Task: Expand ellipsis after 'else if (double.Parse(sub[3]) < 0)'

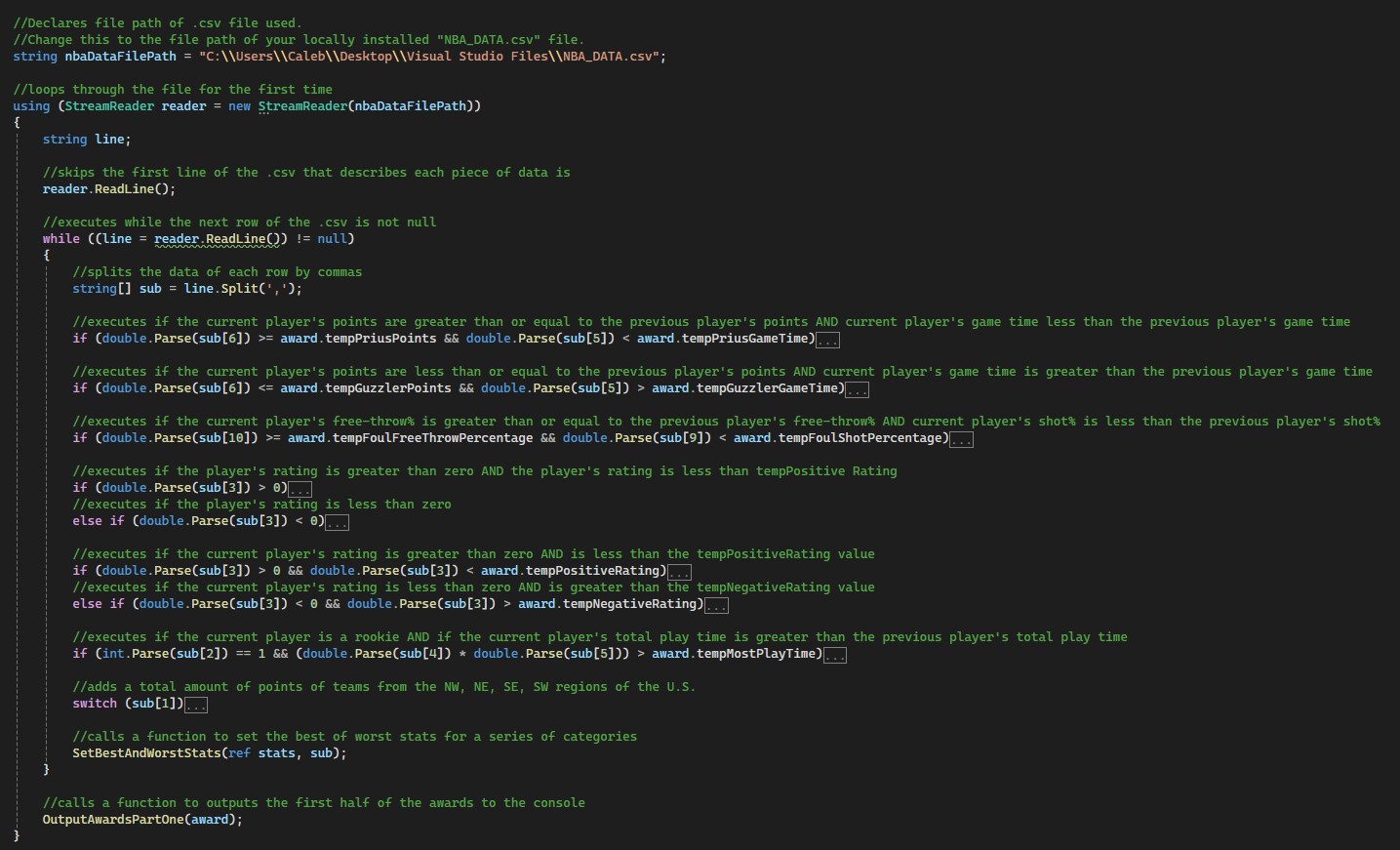Action: pos(337,522)
